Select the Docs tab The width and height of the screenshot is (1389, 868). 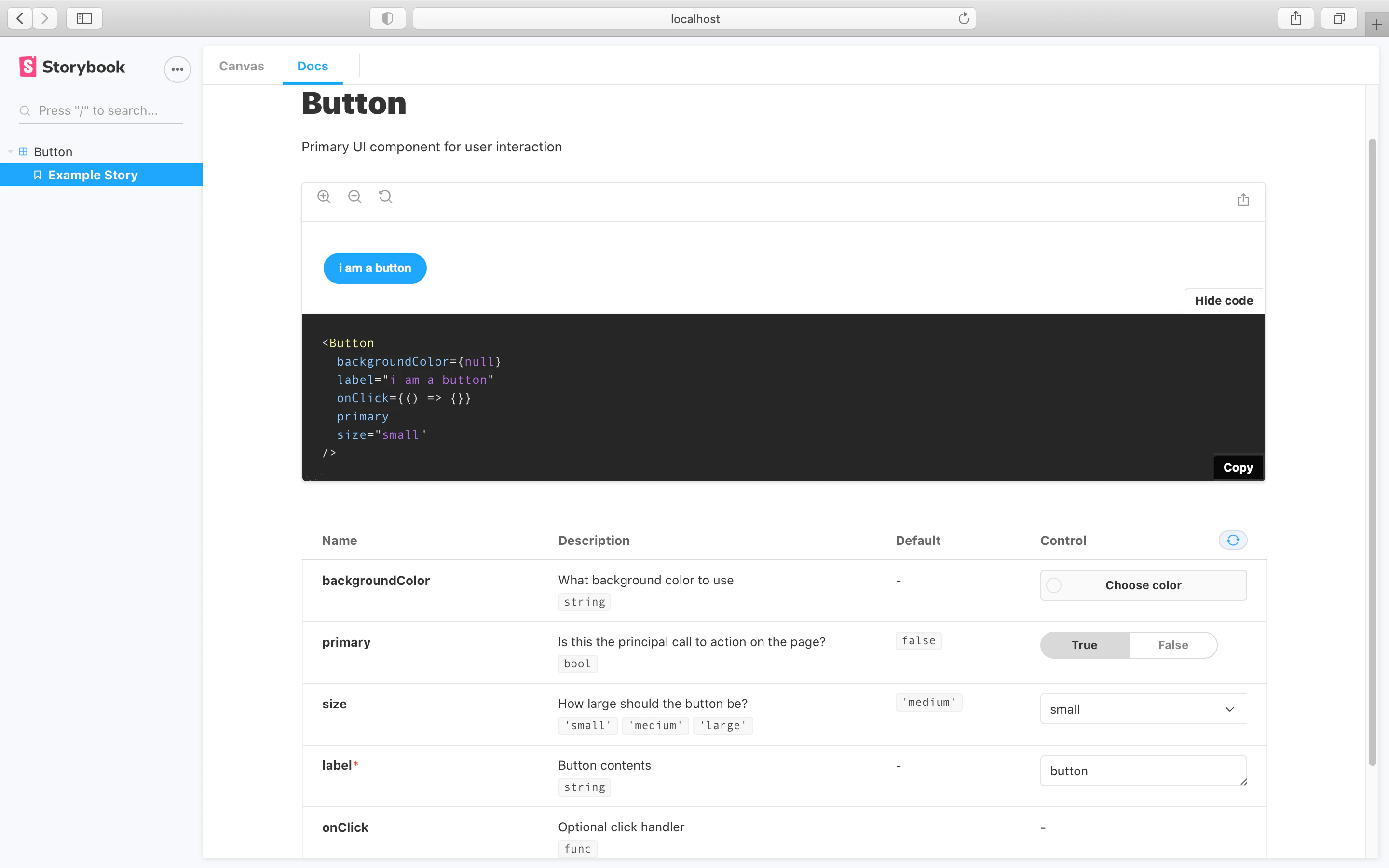(313, 66)
